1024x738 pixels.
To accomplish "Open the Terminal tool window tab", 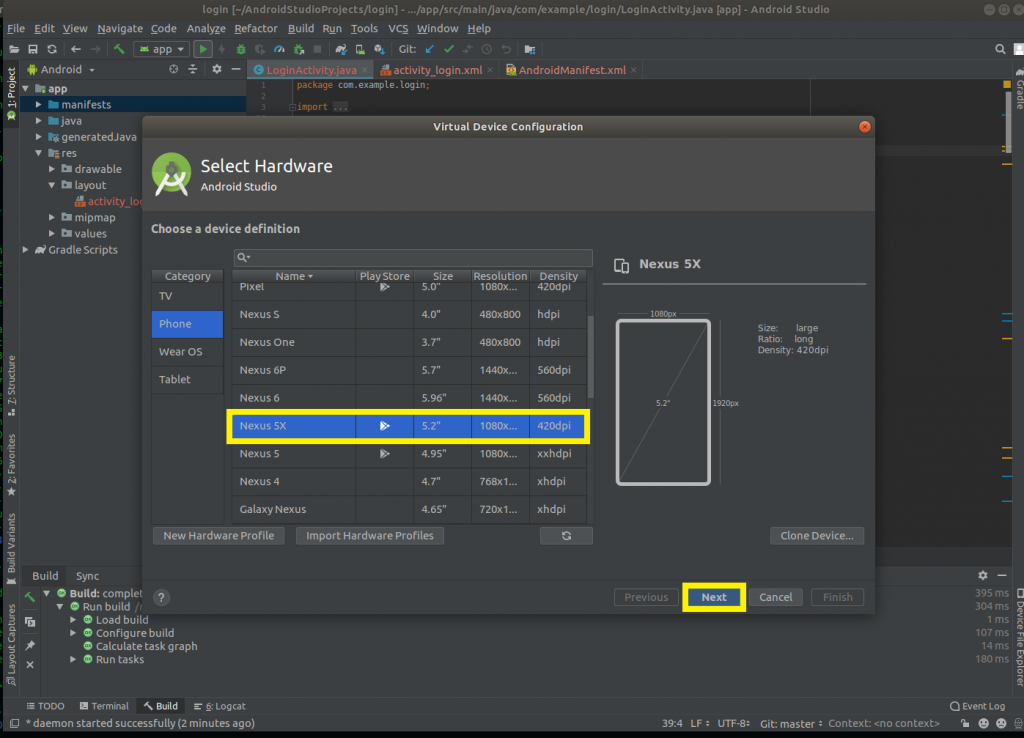I will click(x=104, y=706).
